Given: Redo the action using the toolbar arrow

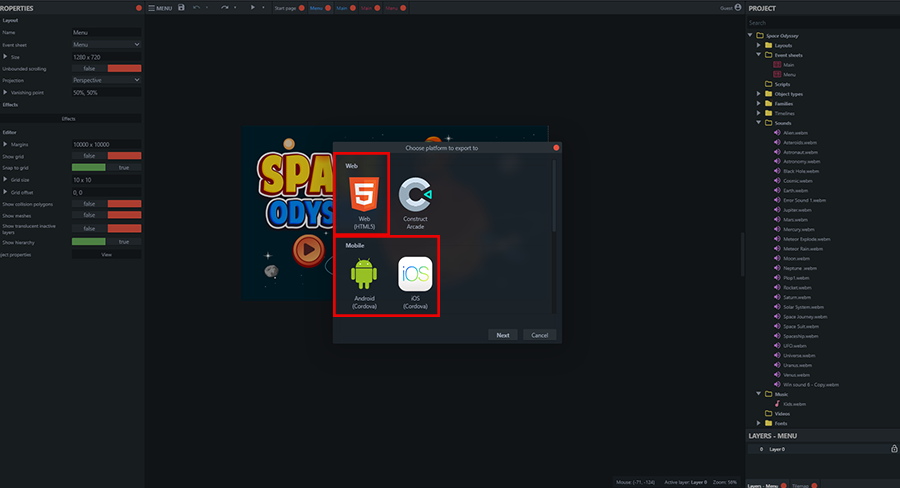Looking at the screenshot, I should pyautogui.click(x=224, y=7).
